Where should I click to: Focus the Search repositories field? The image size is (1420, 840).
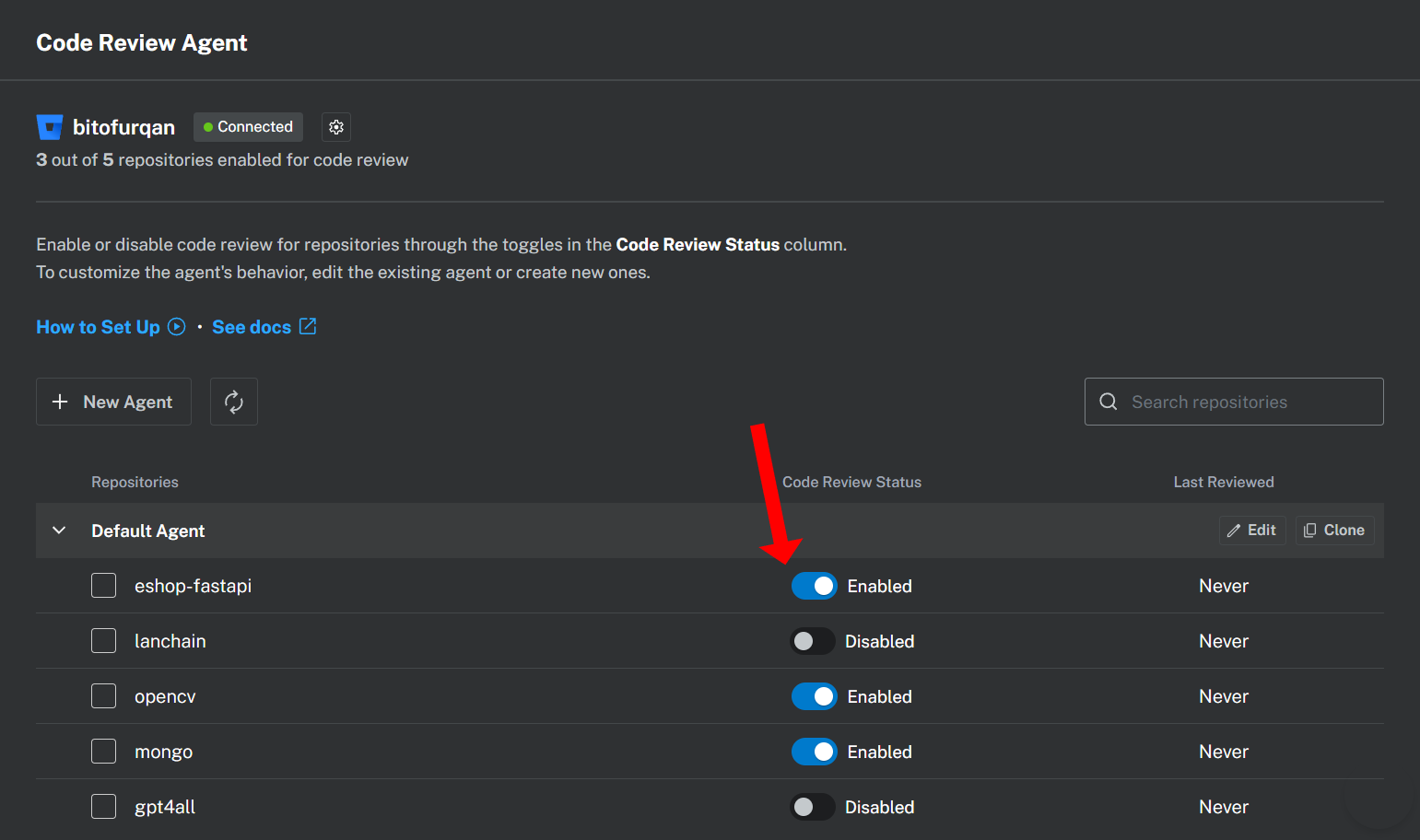pos(1249,402)
